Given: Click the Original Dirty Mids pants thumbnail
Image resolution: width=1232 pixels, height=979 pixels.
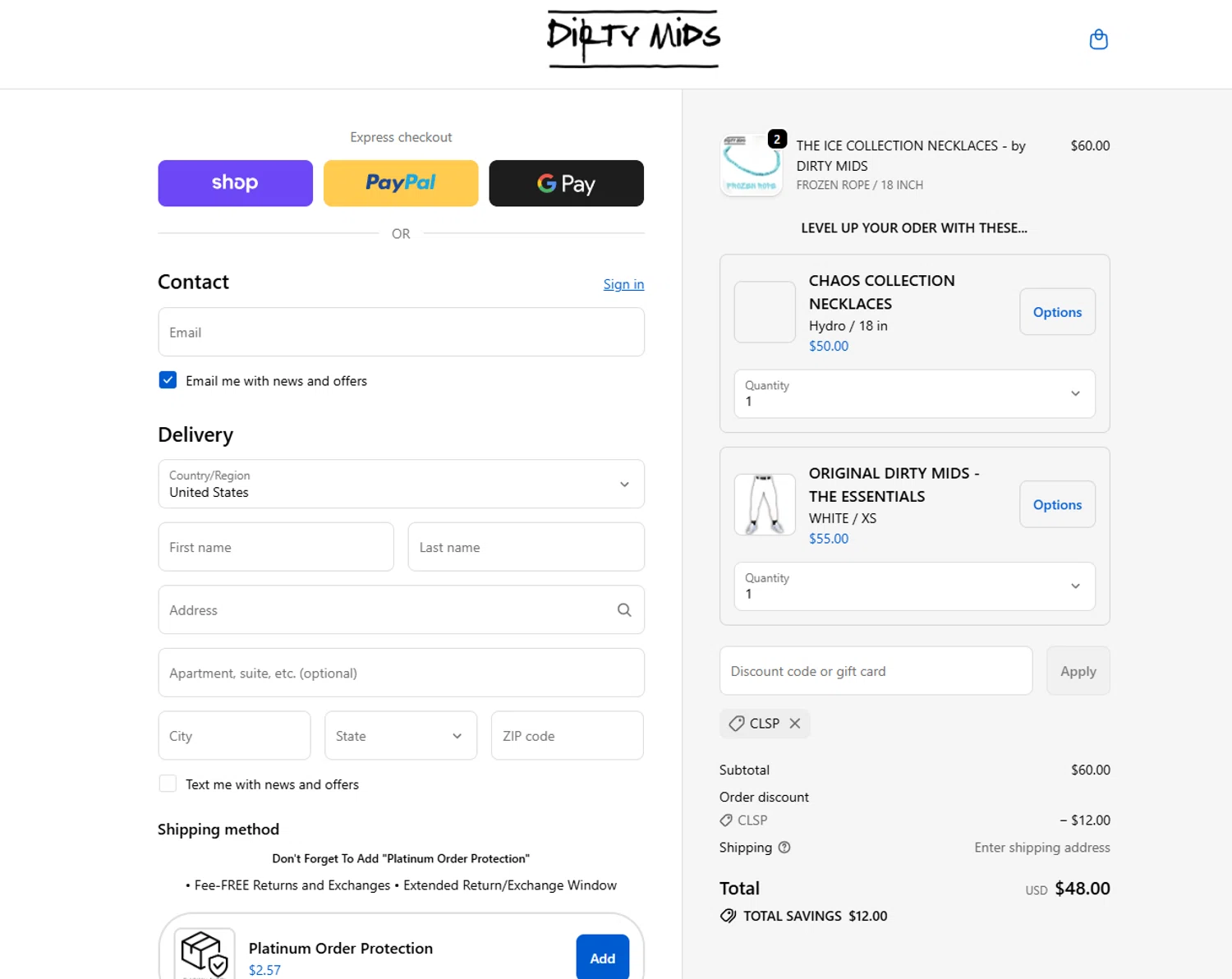Looking at the screenshot, I should (x=765, y=504).
